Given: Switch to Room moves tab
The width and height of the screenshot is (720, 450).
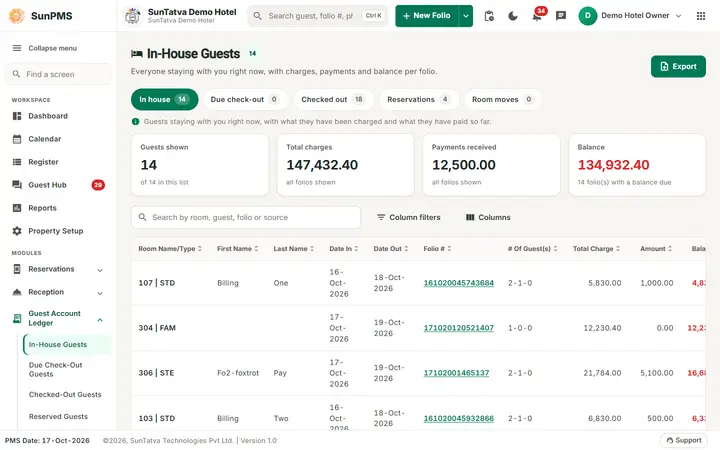Looking at the screenshot, I should 502,99.
